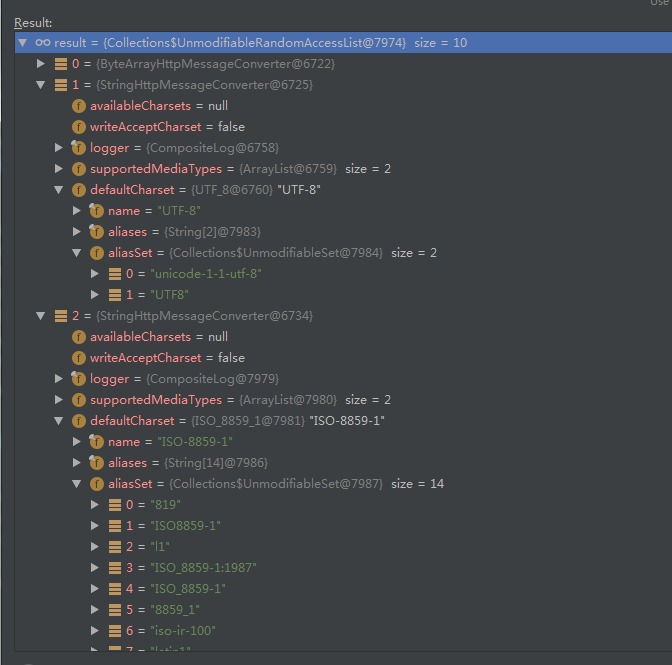Collapse the root result node arrow
The height and width of the screenshot is (665, 672).
point(23,43)
